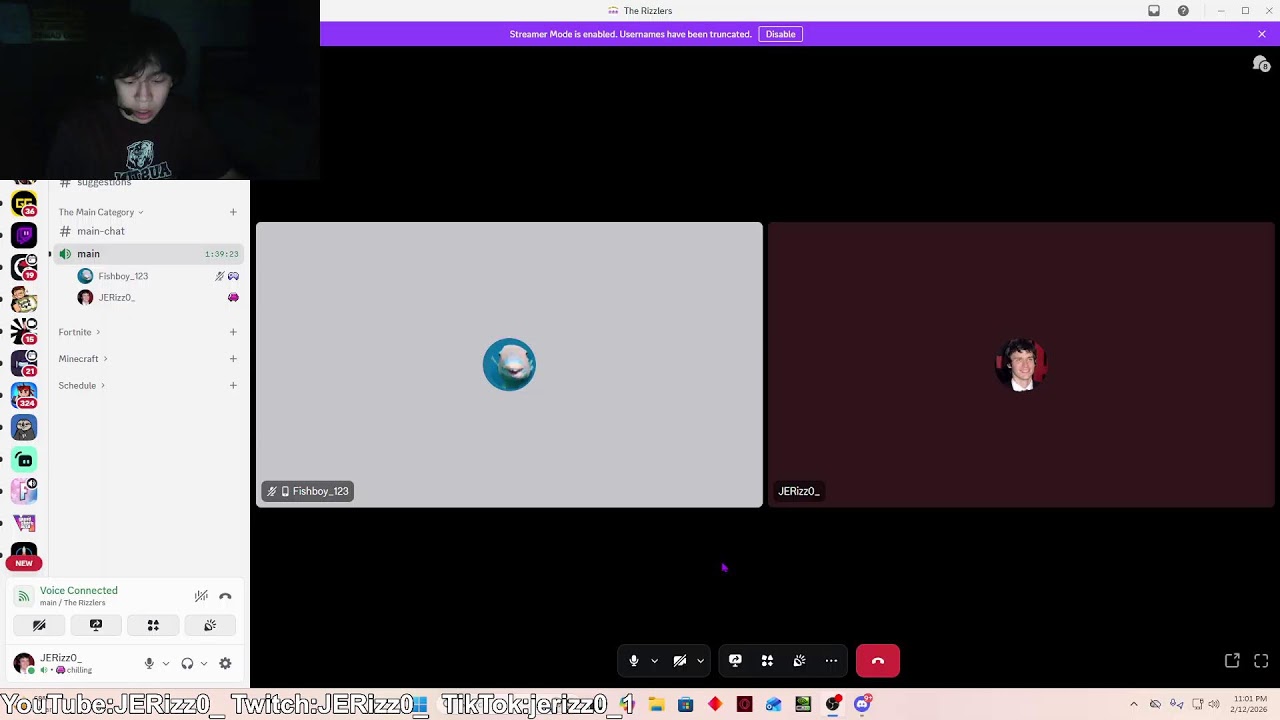
Task: Select Fishboy_123 video tile
Action: (509, 365)
